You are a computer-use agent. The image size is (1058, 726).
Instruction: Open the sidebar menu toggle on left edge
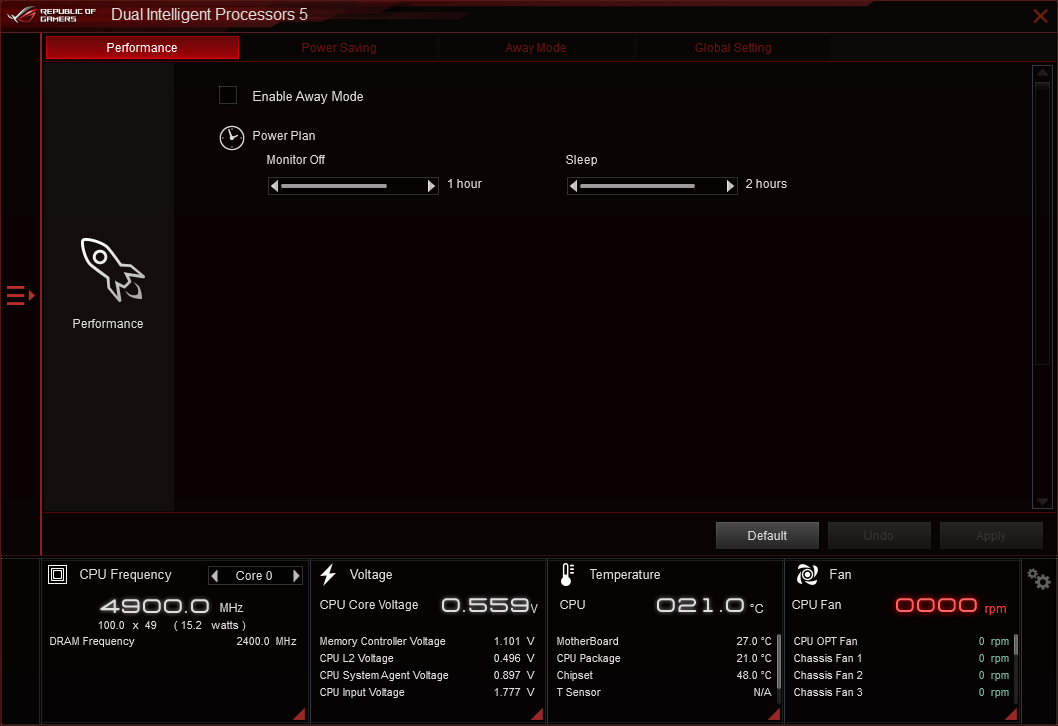coord(17,295)
